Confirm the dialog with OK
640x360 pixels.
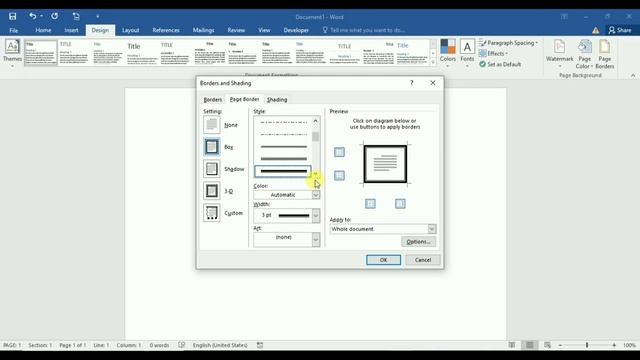tap(383, 260)
